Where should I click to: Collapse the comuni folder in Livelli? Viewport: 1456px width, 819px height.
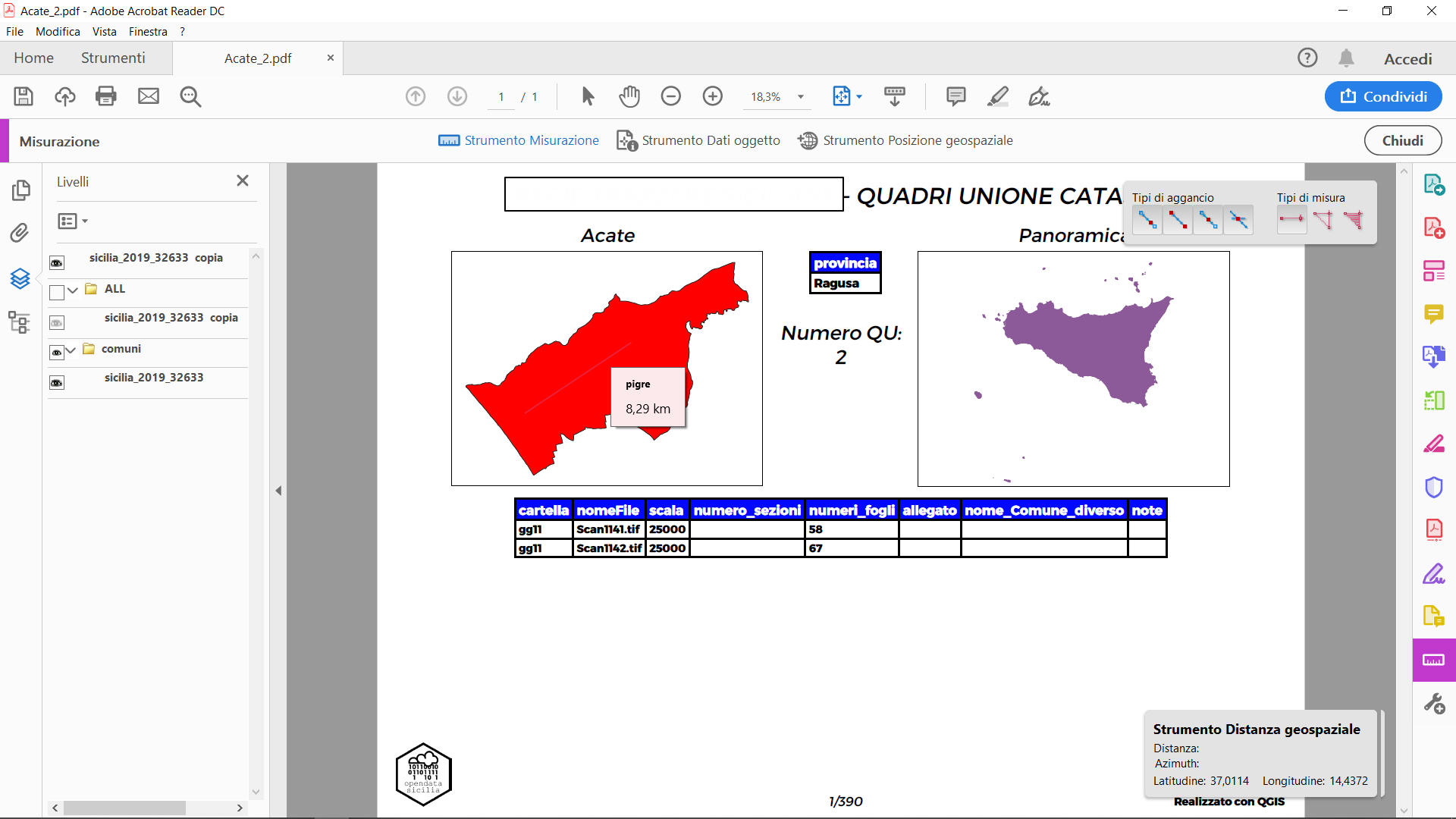click(72, 352)
